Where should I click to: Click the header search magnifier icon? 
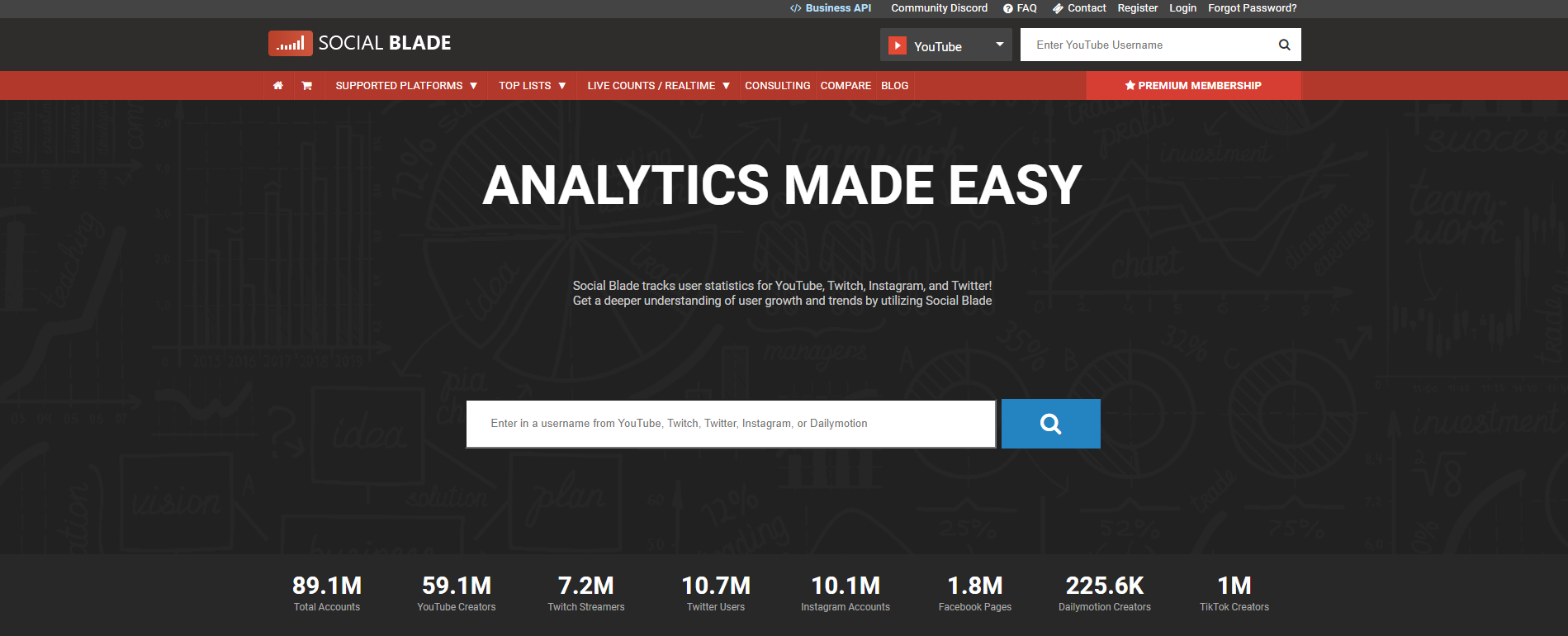(x=1284, y=45)
